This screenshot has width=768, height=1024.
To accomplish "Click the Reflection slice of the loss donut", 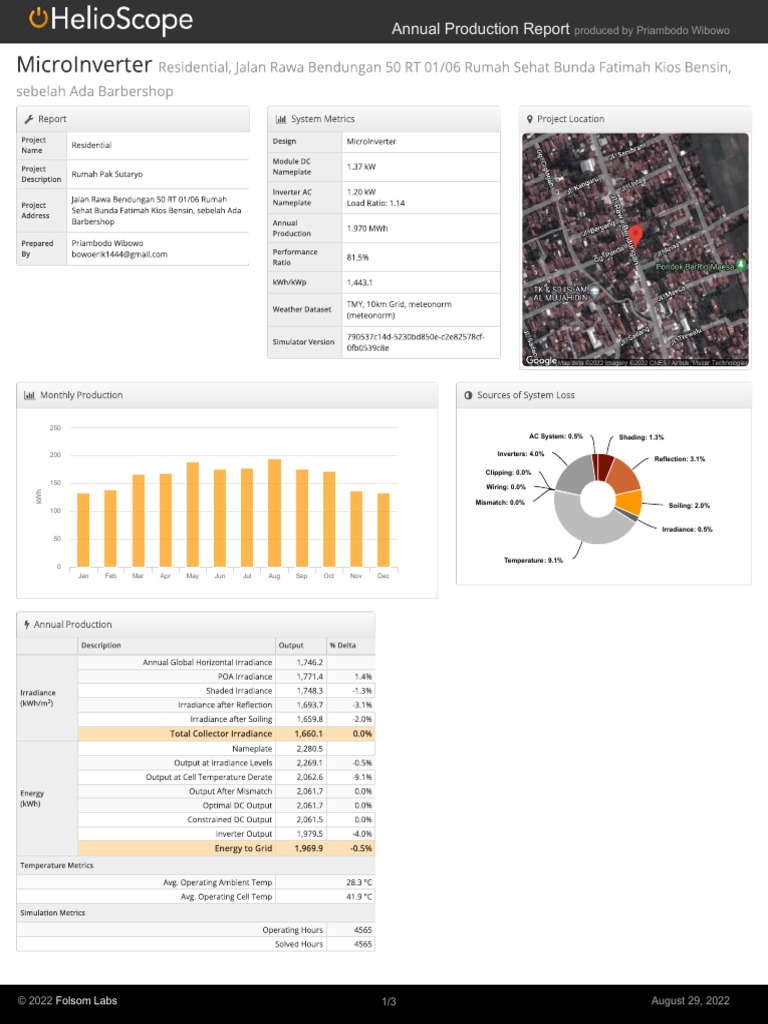I will point(622,475).
